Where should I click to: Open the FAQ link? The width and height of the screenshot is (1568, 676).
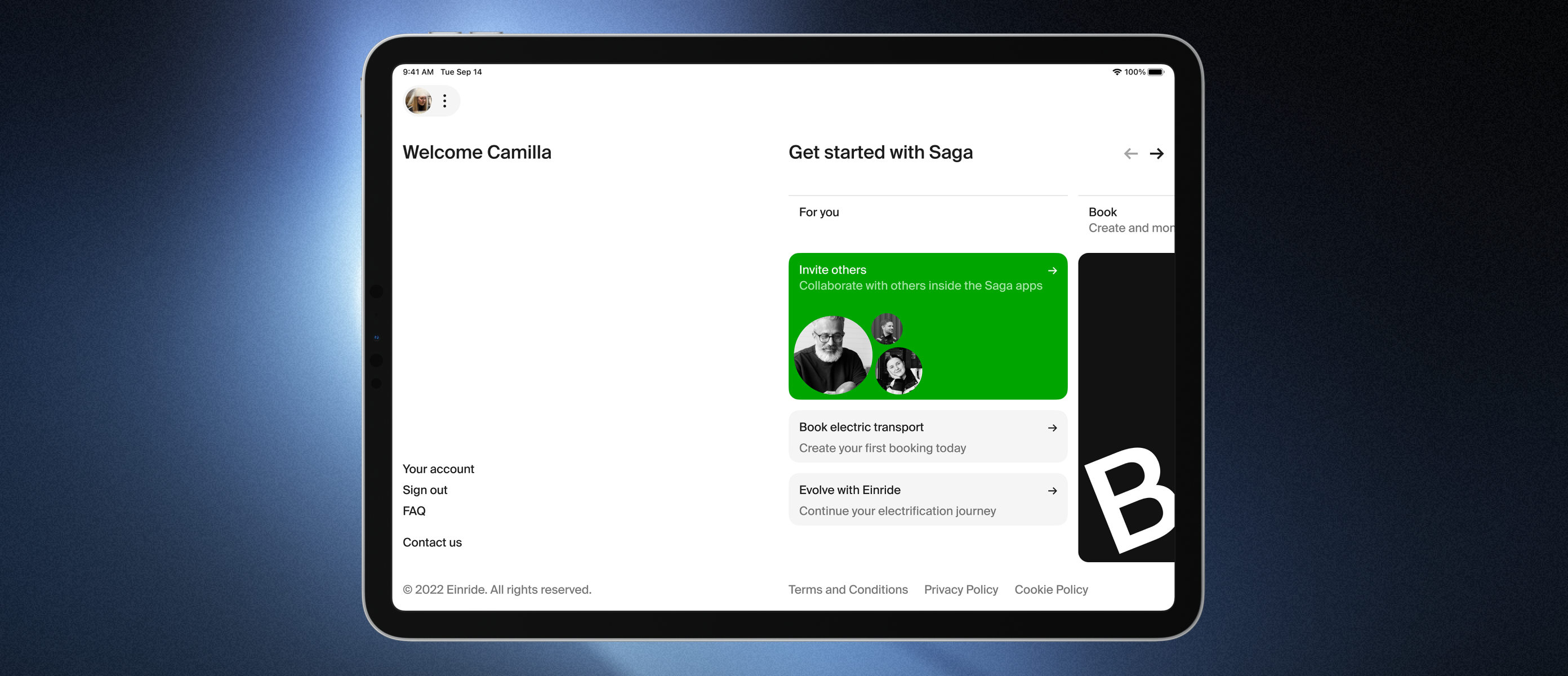click(414, 511)
